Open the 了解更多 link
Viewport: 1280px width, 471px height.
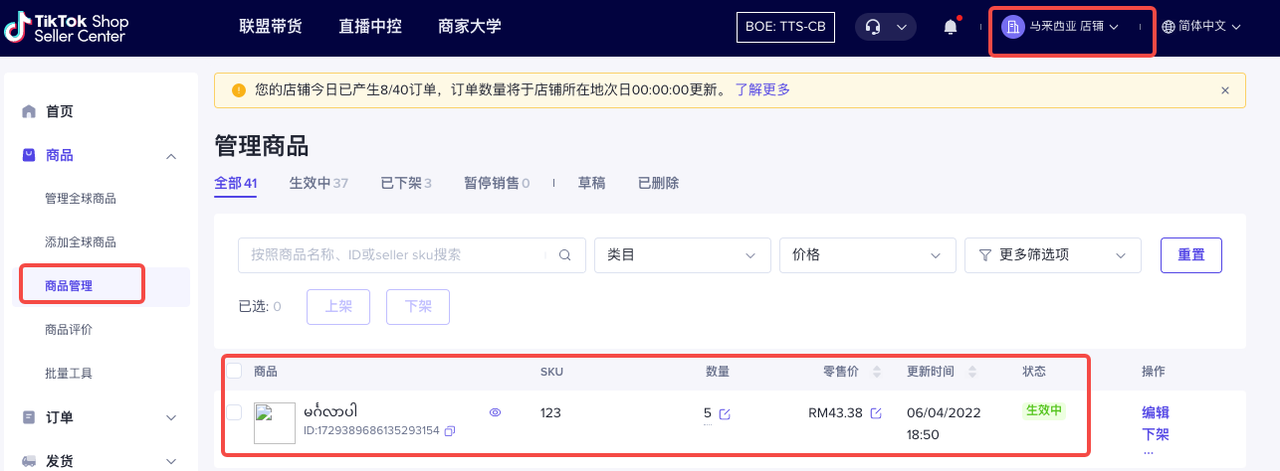click(762, 90)
